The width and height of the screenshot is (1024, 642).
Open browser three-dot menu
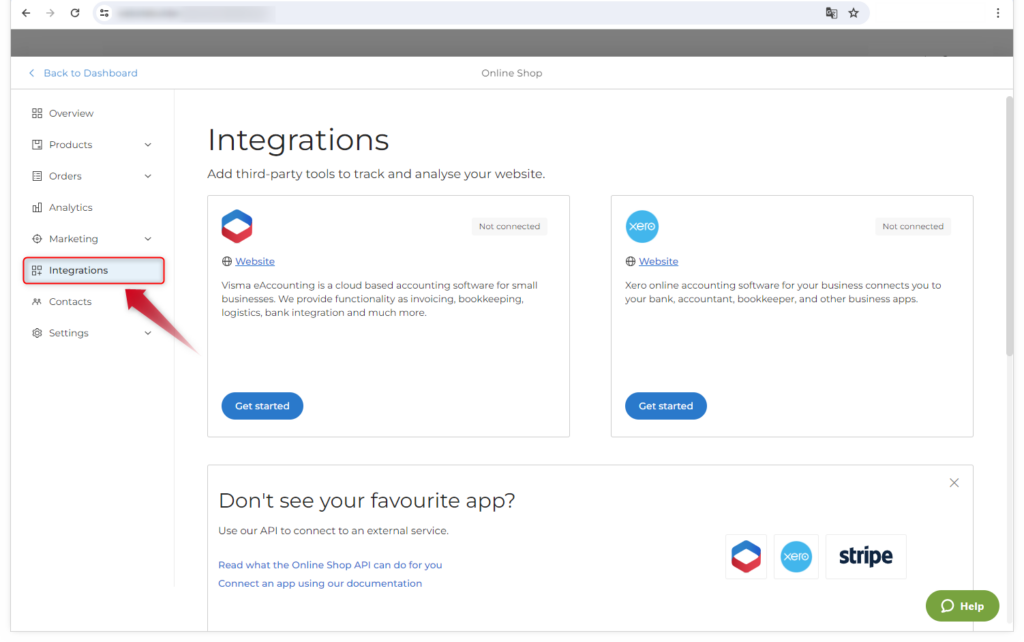(x=997, y=13)
